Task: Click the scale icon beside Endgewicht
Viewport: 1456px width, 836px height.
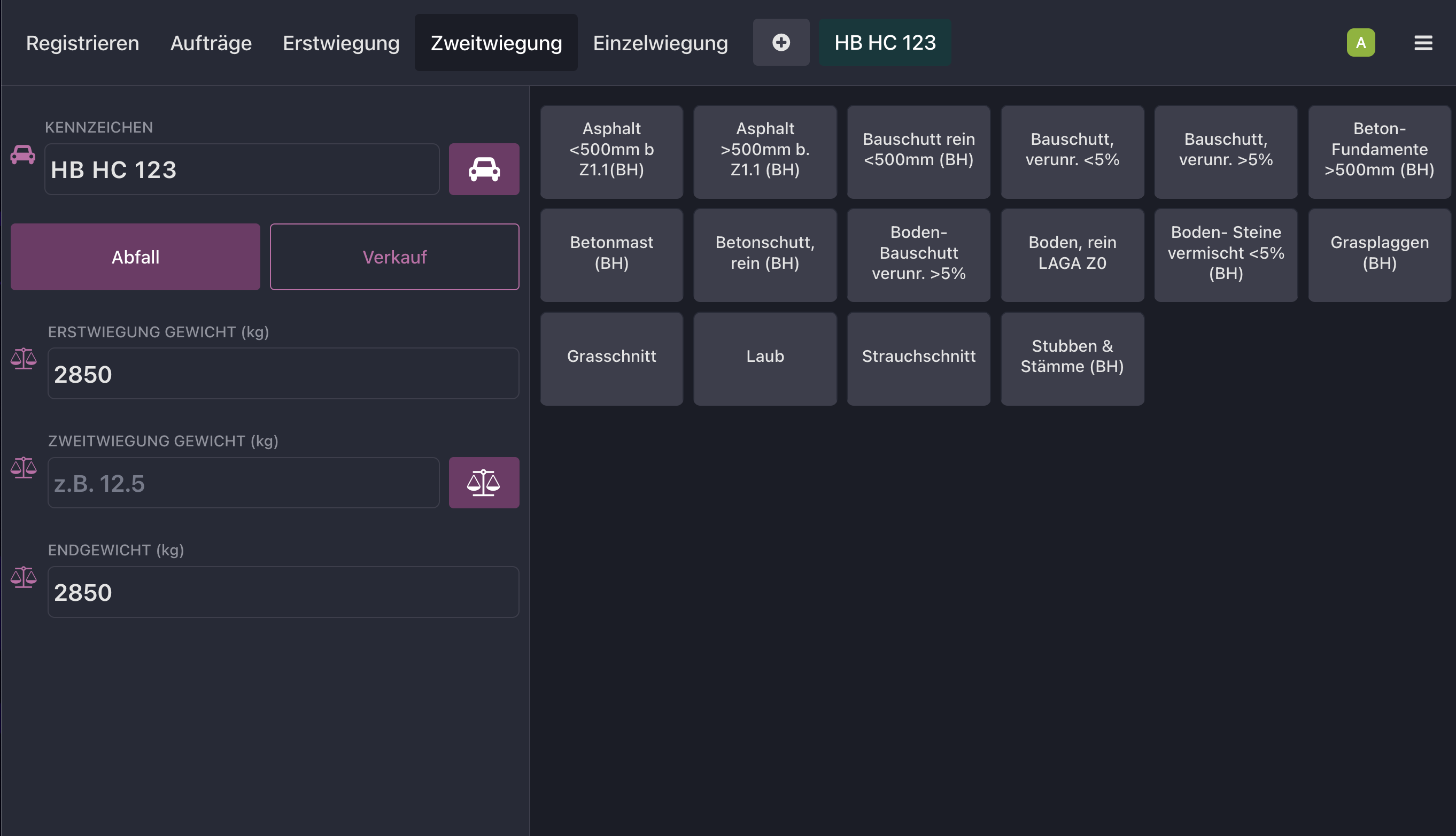Action: [23, 578]
